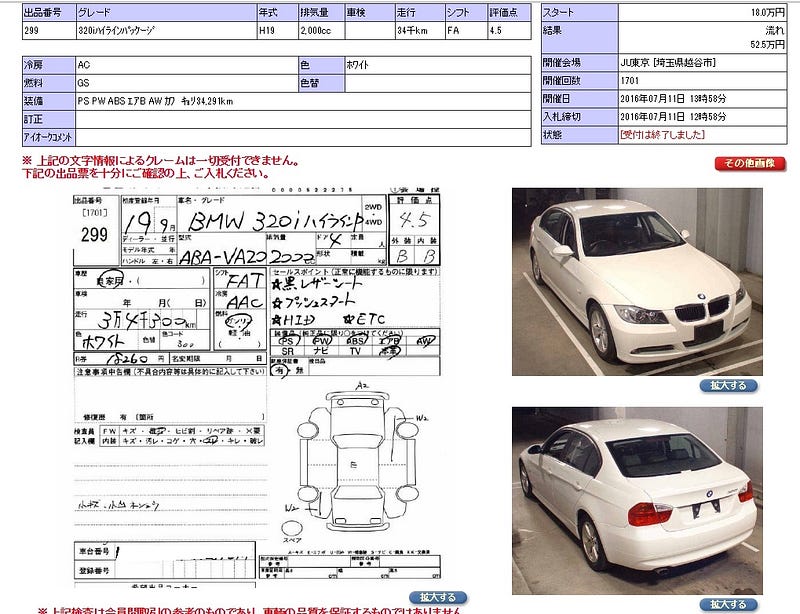The image size is (800, 614).
Task: Click the 装備 label cell
Action: click(x=49, y=101)
